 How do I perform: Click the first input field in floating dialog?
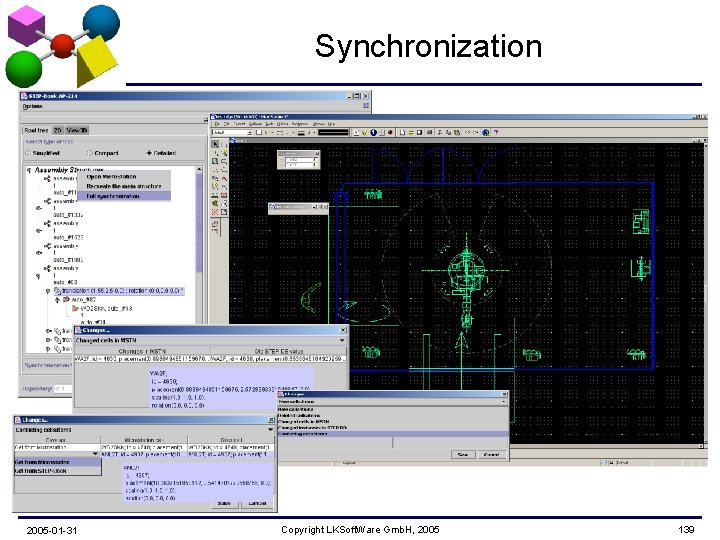(x=298, y=159)
